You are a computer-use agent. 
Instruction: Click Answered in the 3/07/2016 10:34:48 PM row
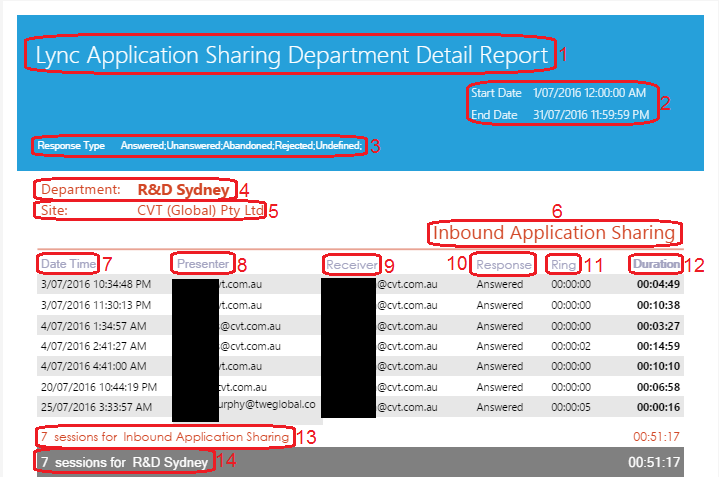pyautogui.click(x=500, y=284)
